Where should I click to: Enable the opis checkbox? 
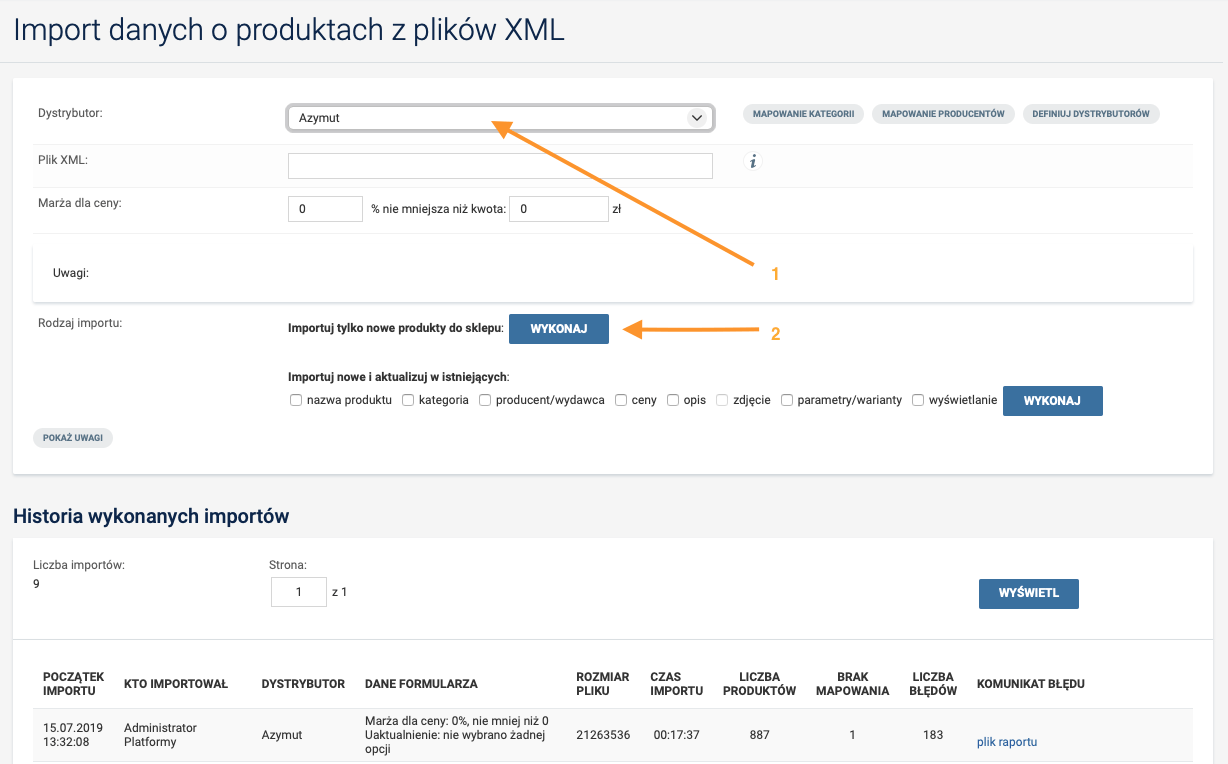673,400
